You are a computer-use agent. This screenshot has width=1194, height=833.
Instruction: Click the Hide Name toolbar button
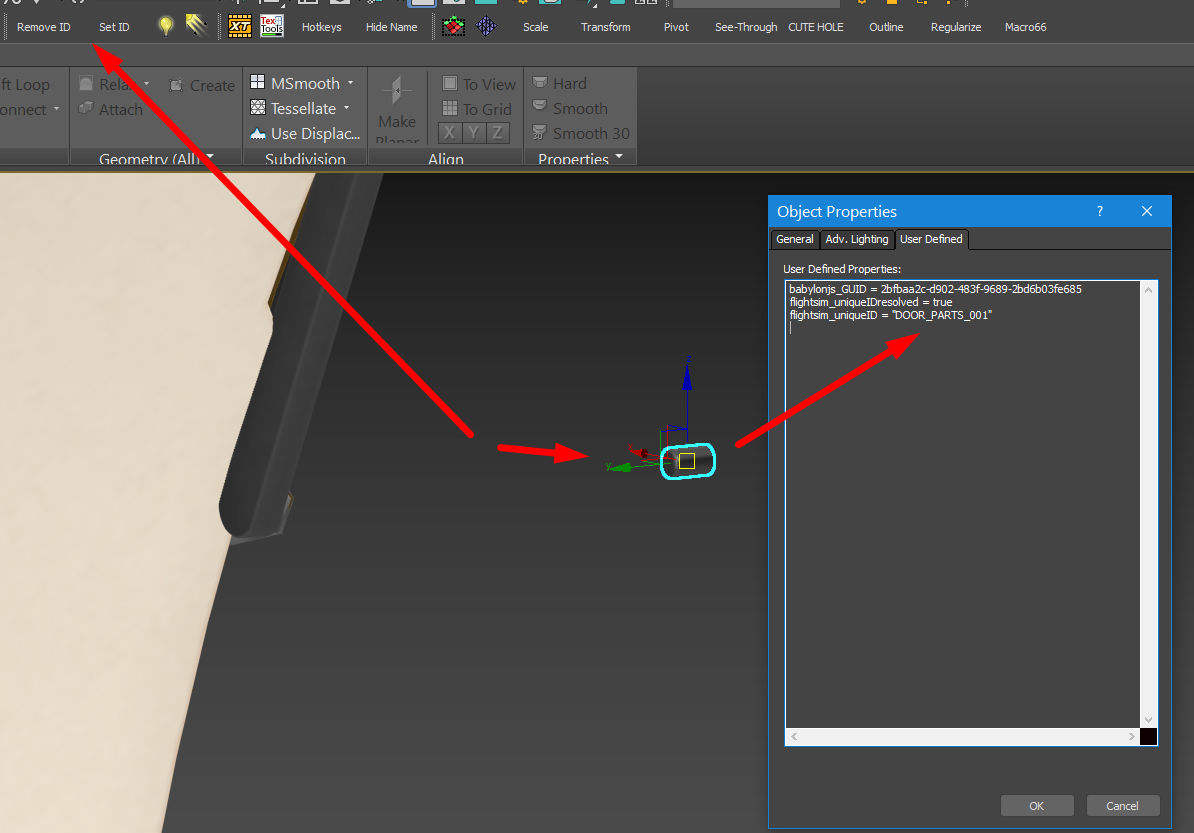pyautogui.click(x=391, y=27)
